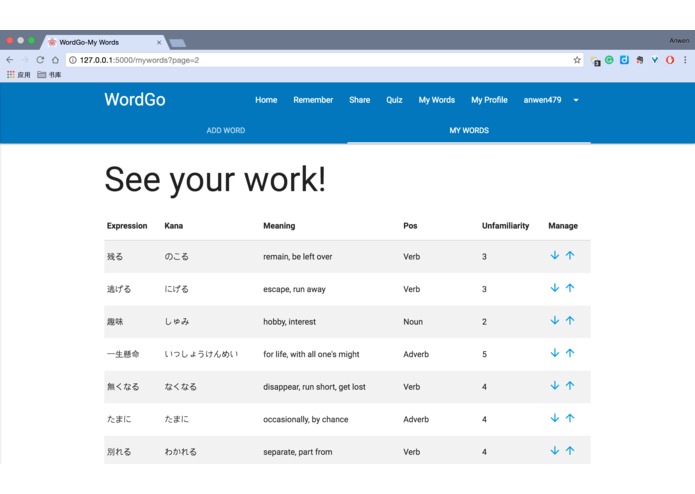Image resolution: width=695 pixels, height=494 pixels.
Task: Open the My Words nav link
Action: point(437,100)
